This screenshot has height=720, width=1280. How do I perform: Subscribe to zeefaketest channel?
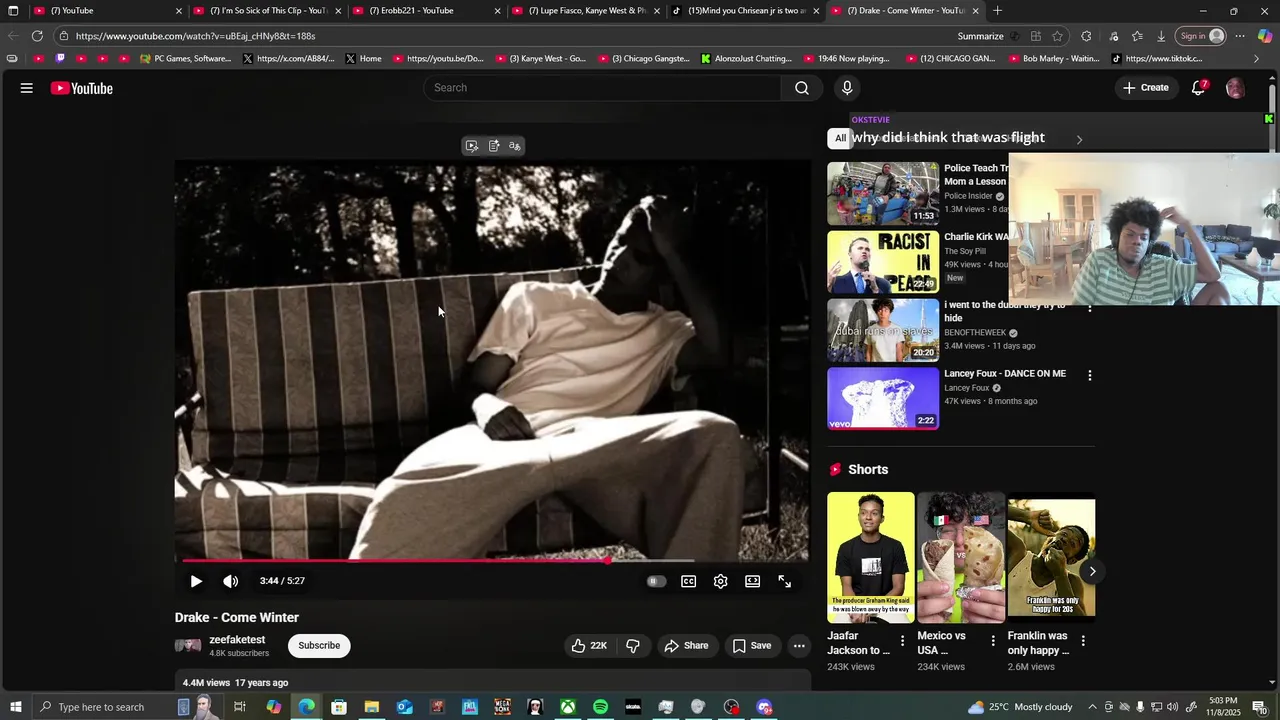(319, 646)
